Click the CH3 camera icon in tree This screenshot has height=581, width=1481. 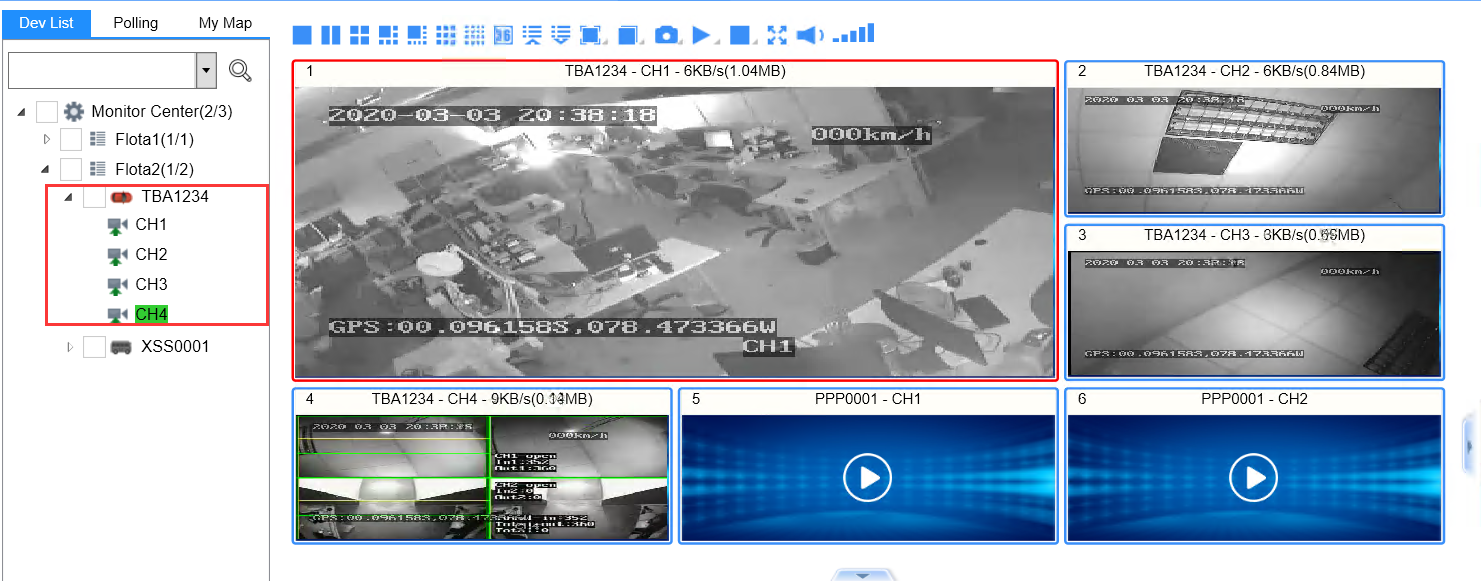pyautogui.click(x=118, y=285)
